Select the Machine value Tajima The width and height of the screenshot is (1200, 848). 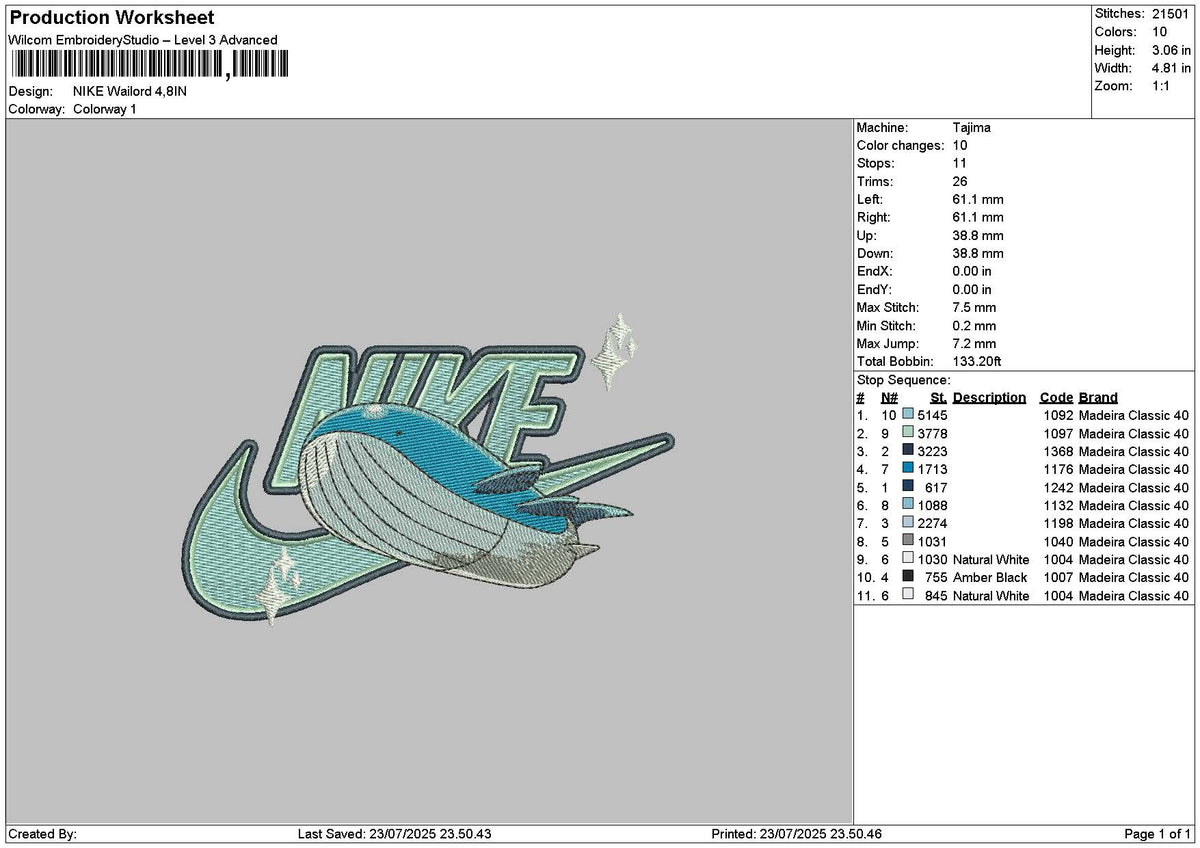pos(972,128)
